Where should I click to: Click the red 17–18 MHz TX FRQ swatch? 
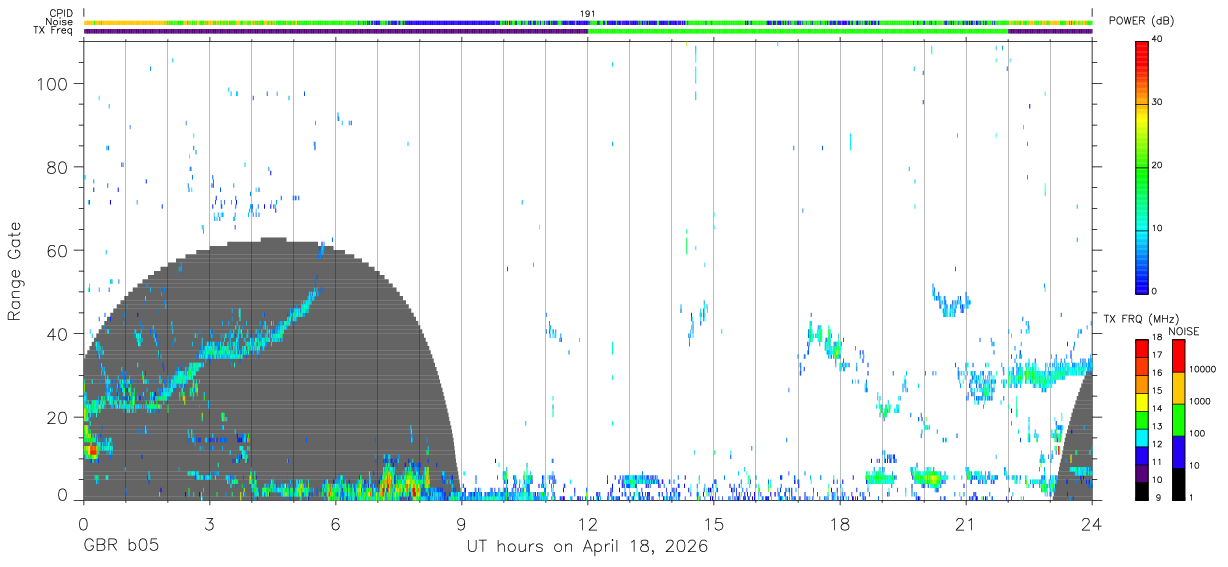1142,349
